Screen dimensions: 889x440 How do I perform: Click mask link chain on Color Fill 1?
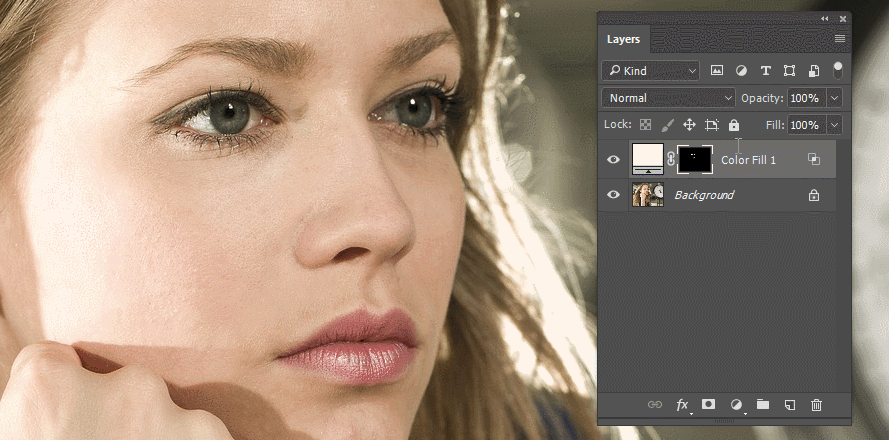(671, 159)
